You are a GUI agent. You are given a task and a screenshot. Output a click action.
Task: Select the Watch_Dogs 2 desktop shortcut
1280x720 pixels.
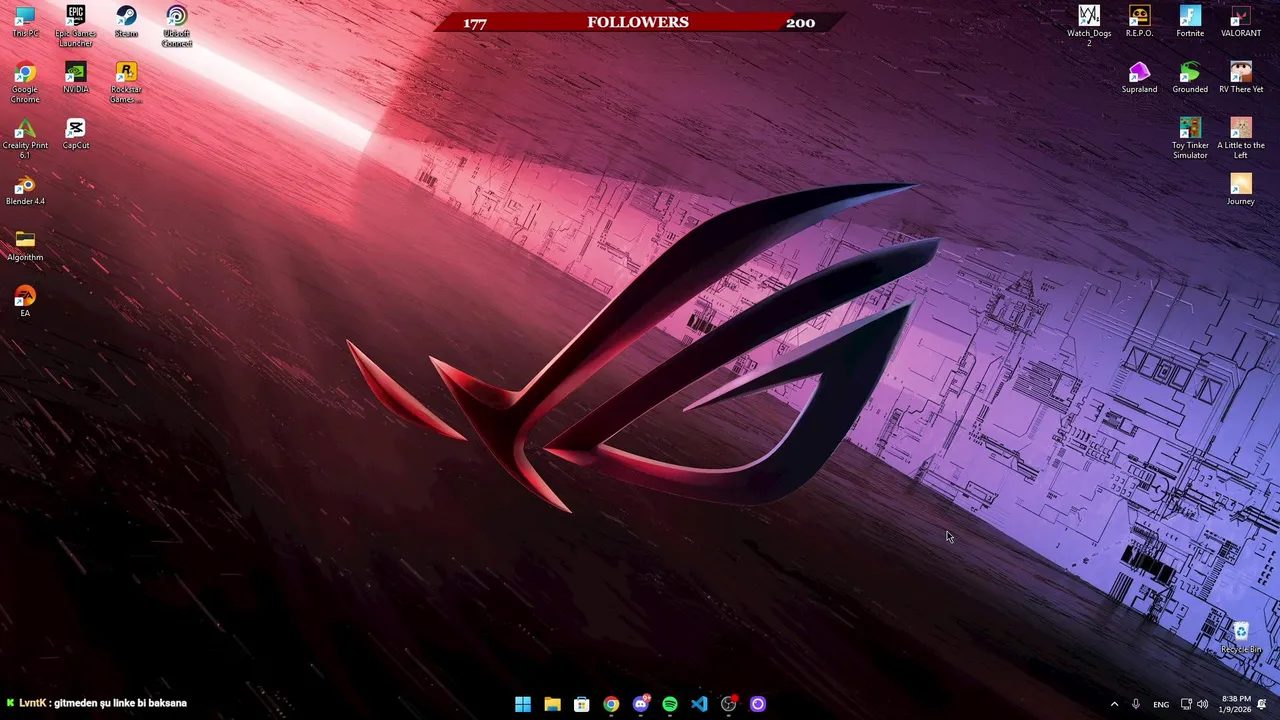[1089, 27]
